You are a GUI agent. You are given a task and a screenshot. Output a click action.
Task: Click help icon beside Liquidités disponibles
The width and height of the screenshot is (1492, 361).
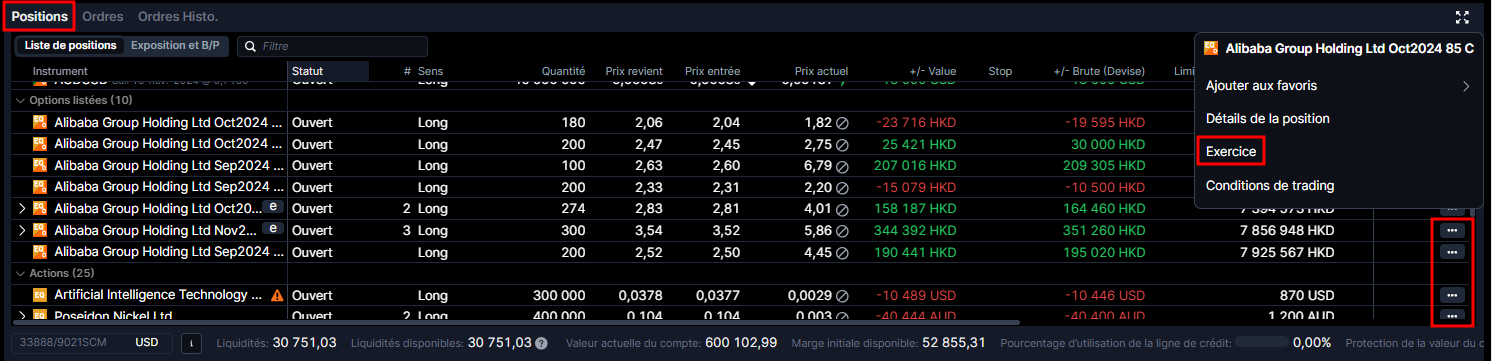coord(541,343)
